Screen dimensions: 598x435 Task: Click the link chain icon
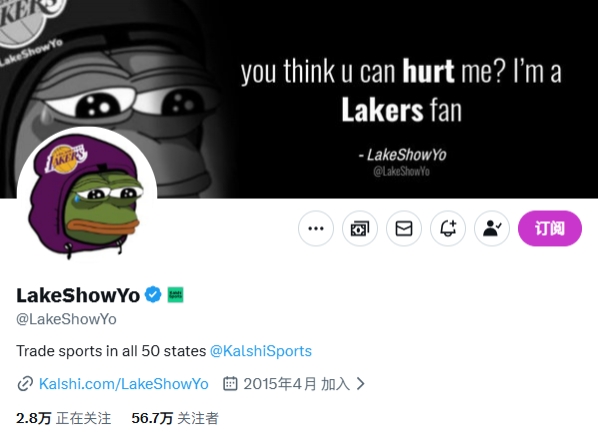(x=25, y=384)
